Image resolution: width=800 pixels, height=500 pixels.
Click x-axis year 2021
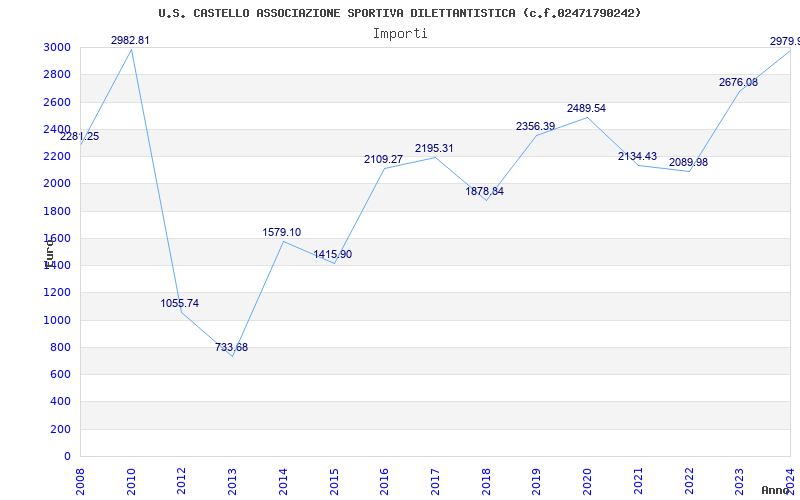pos(638,482)
